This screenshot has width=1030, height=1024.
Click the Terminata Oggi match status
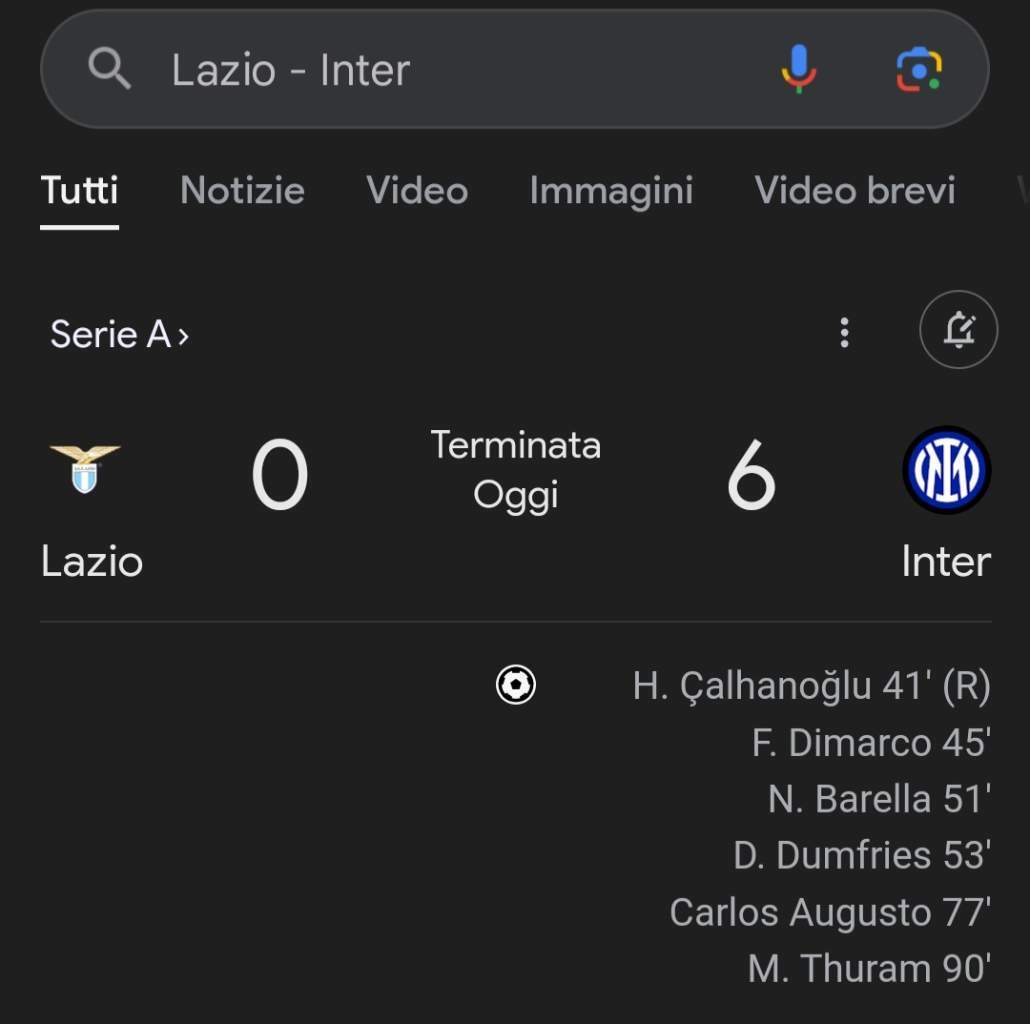pyautogui.click(x=516, y=470)
